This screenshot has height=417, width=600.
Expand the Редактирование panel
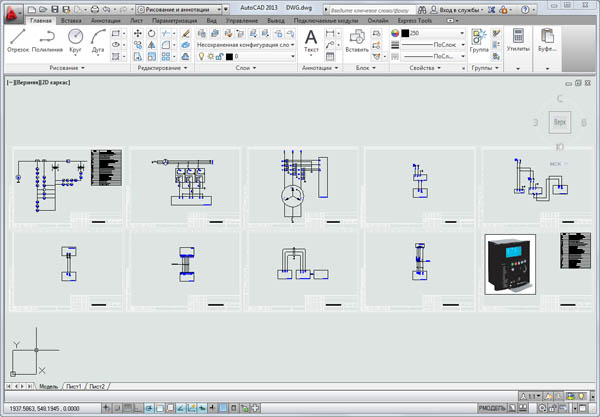[x=162, y=68]
